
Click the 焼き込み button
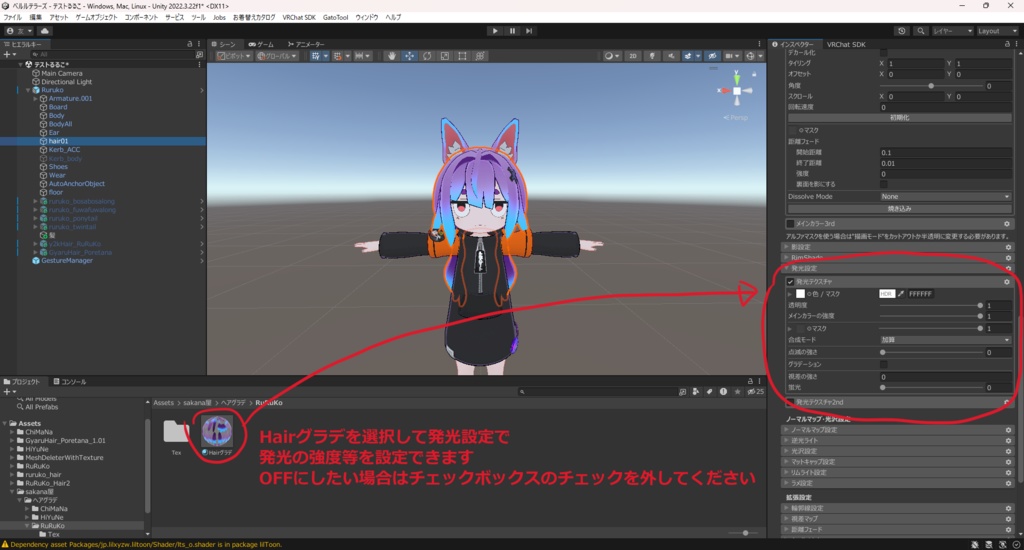pos(899,209)
